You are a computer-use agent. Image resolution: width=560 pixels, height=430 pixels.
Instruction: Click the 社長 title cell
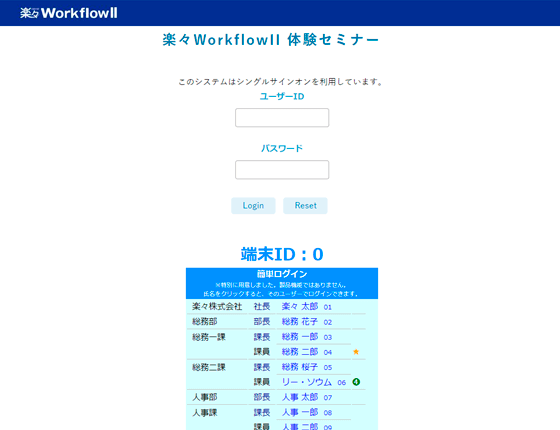click(261, 306)
